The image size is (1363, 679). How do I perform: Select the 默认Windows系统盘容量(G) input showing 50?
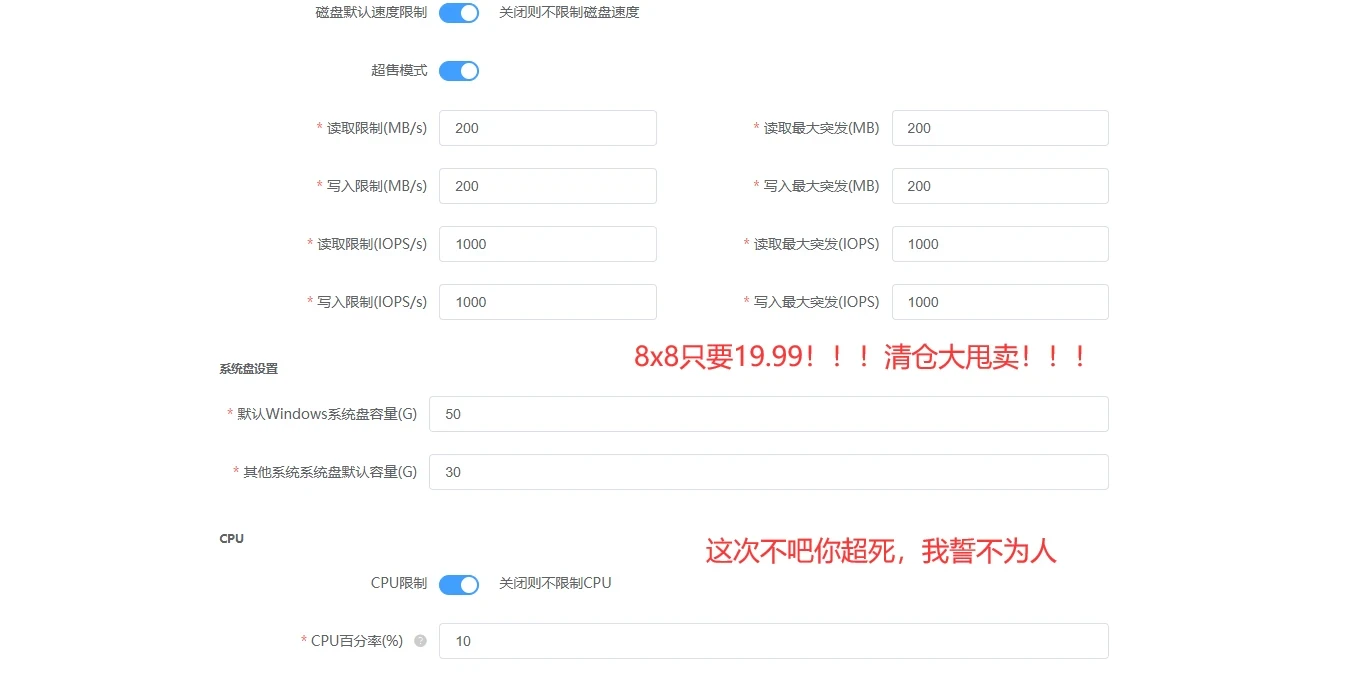(767, 414)
